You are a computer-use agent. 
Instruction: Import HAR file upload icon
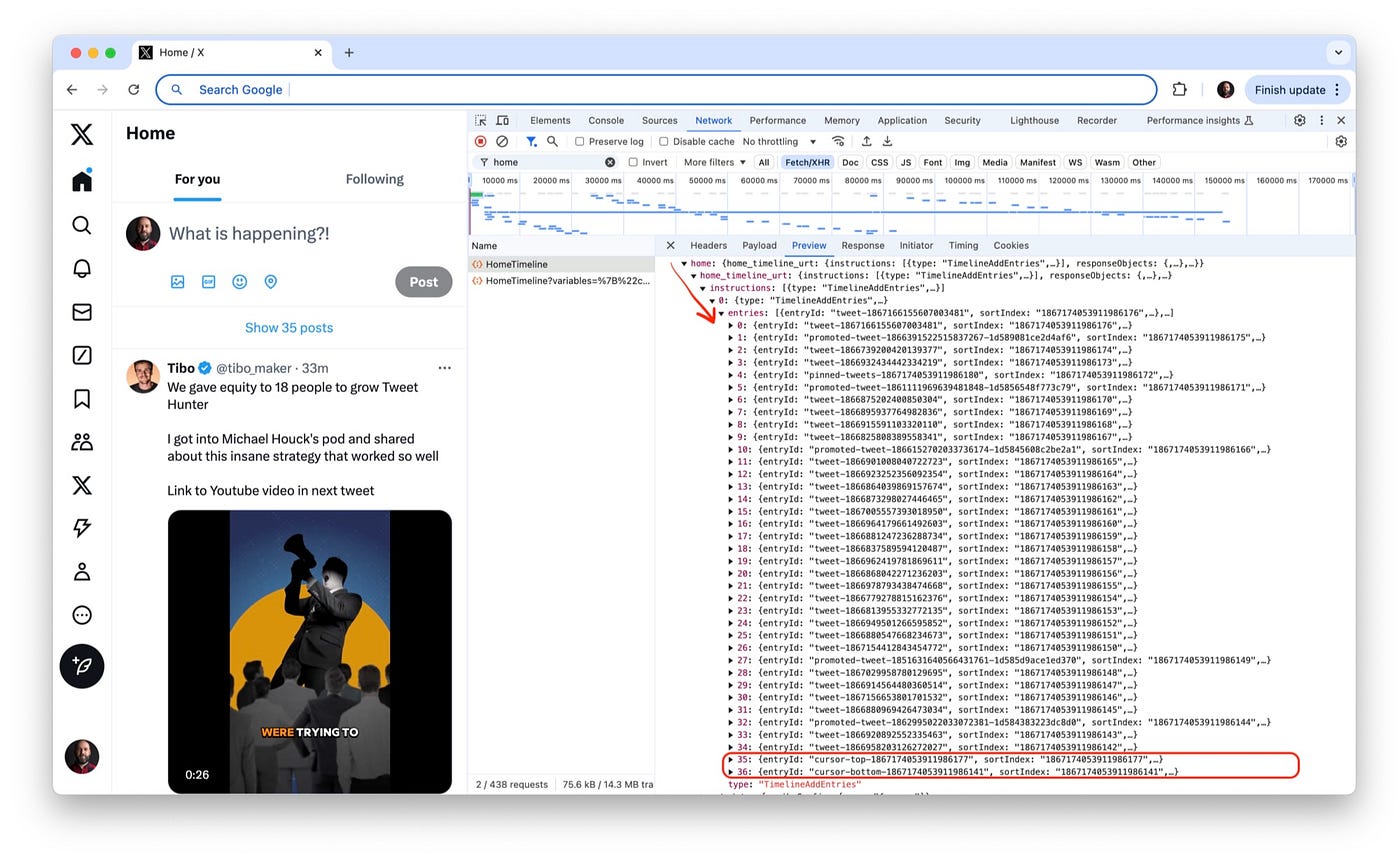pos(866,141)
